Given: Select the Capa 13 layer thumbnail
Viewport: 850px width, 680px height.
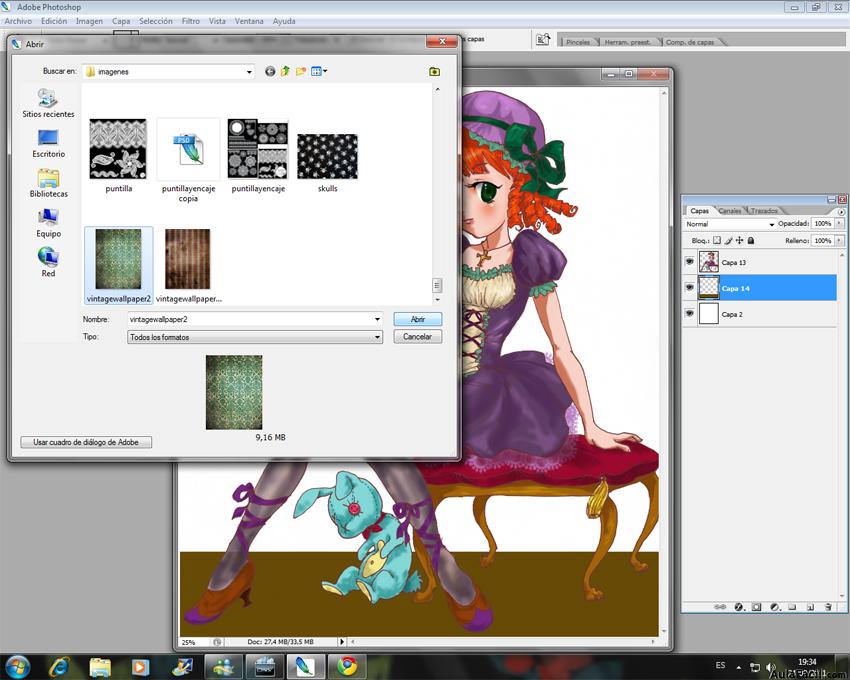Looking at the screenshot, I should [709, 261].
